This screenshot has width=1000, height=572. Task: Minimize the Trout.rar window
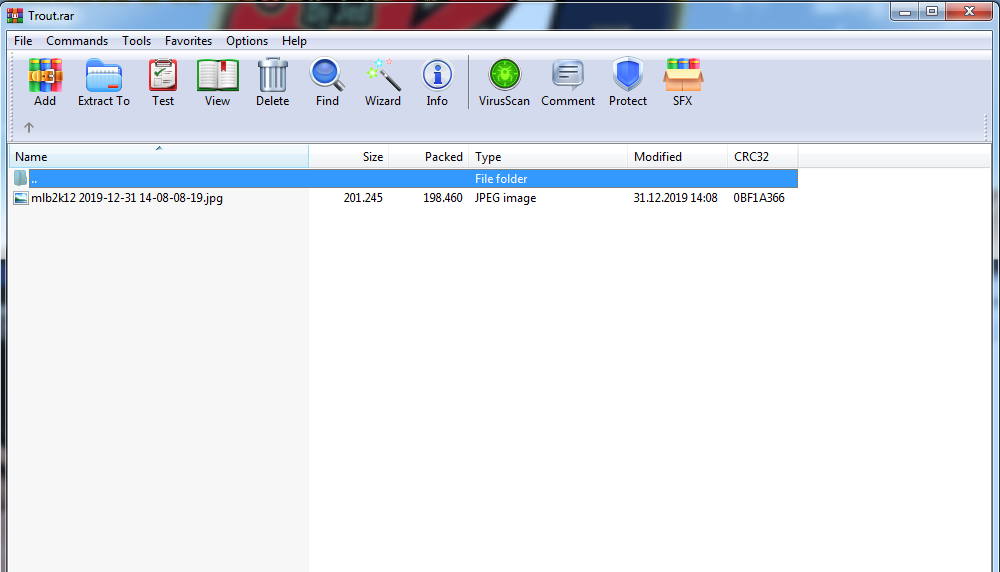pyautogui.click(x=904, y=11)
